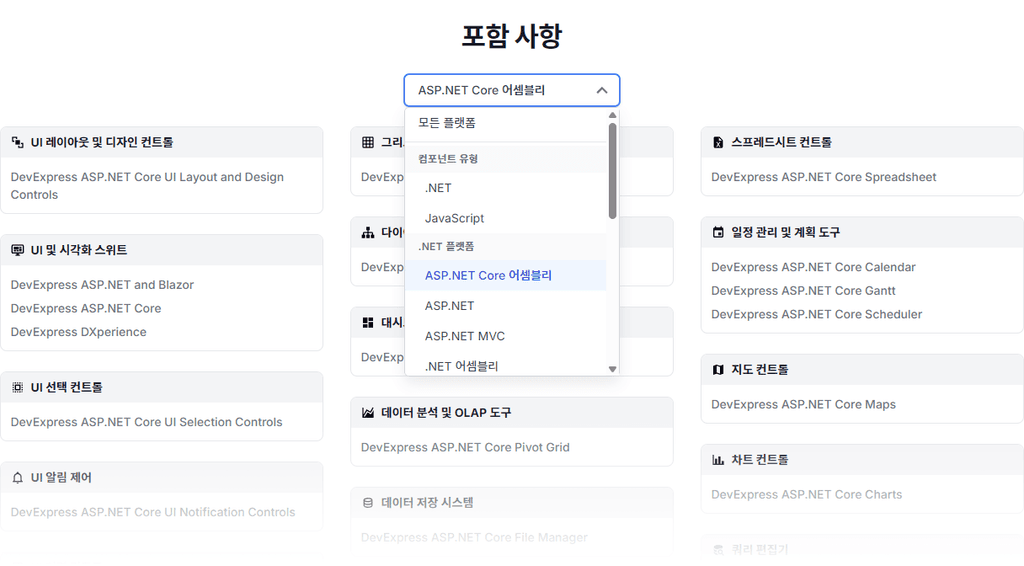
Task: Open DevExpress ASP.NET Core UI Layout and Design Controls
Action: click(147, 186)
